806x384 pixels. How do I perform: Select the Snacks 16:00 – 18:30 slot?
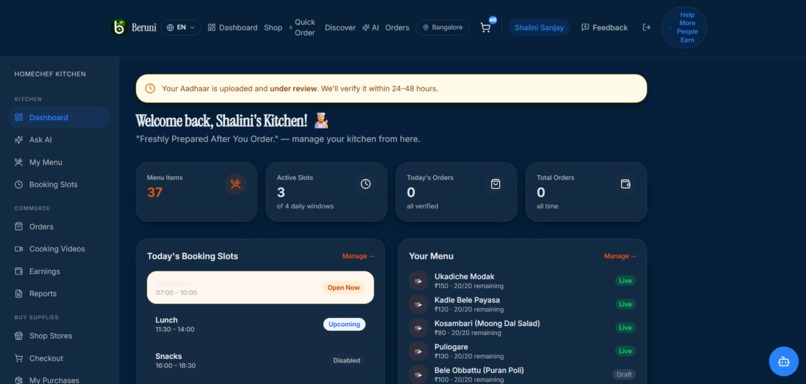click(260, 360)
